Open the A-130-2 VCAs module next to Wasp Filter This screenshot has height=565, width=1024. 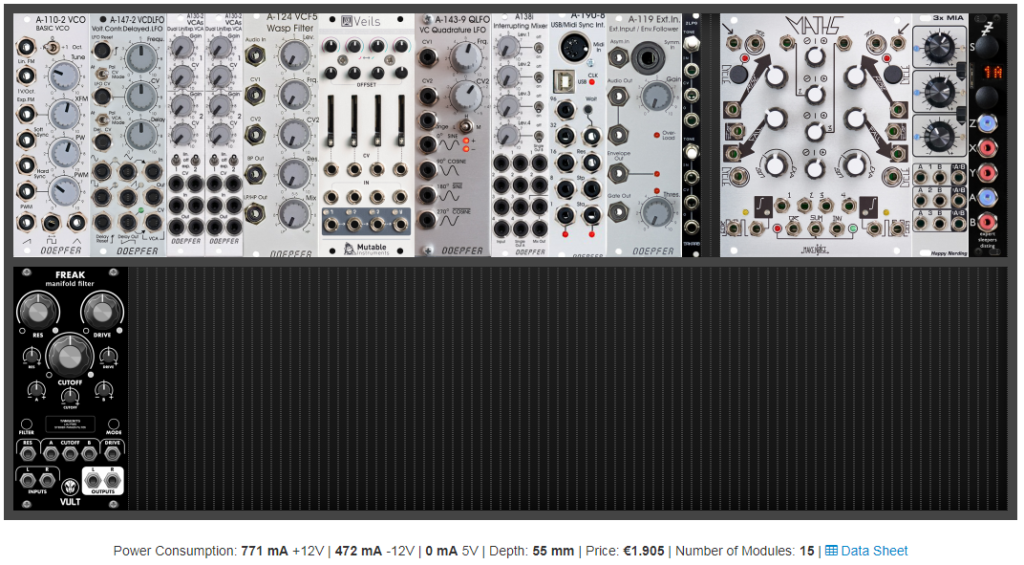coord(224,135)
